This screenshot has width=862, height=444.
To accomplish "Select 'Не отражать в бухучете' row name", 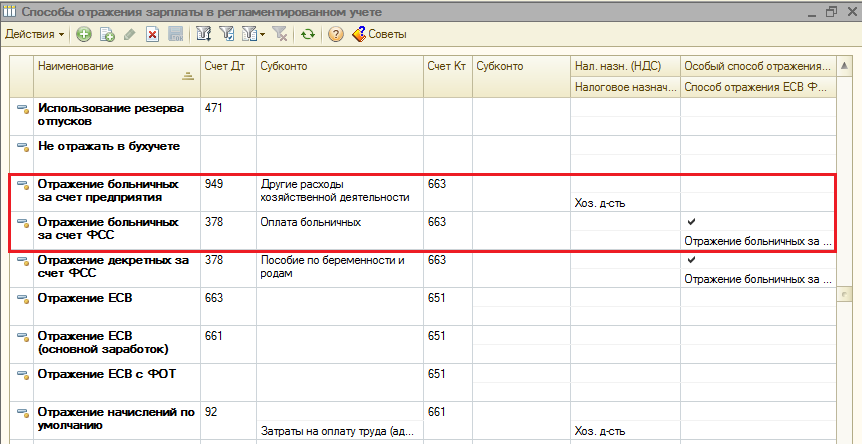I will [109, 146].
